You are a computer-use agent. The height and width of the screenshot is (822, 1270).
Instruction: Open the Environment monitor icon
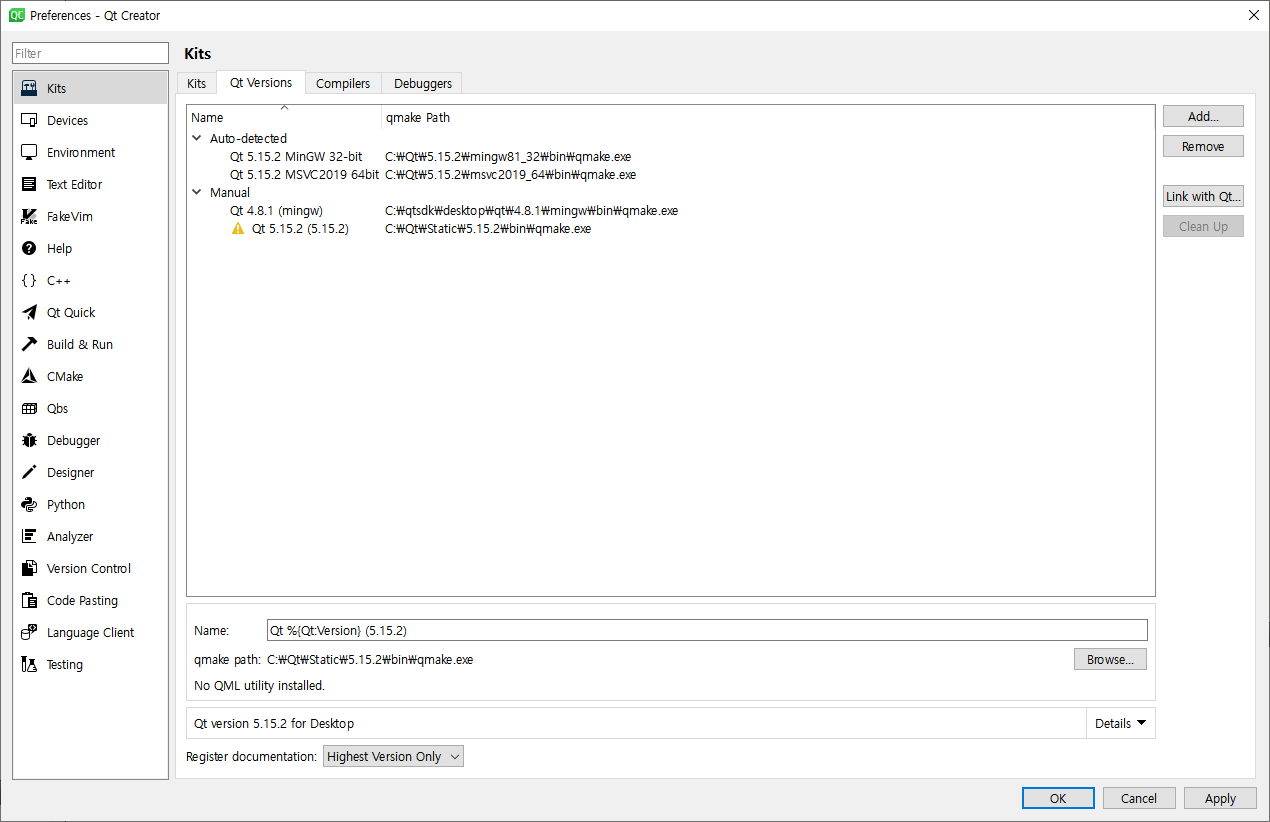coord(29,152)
